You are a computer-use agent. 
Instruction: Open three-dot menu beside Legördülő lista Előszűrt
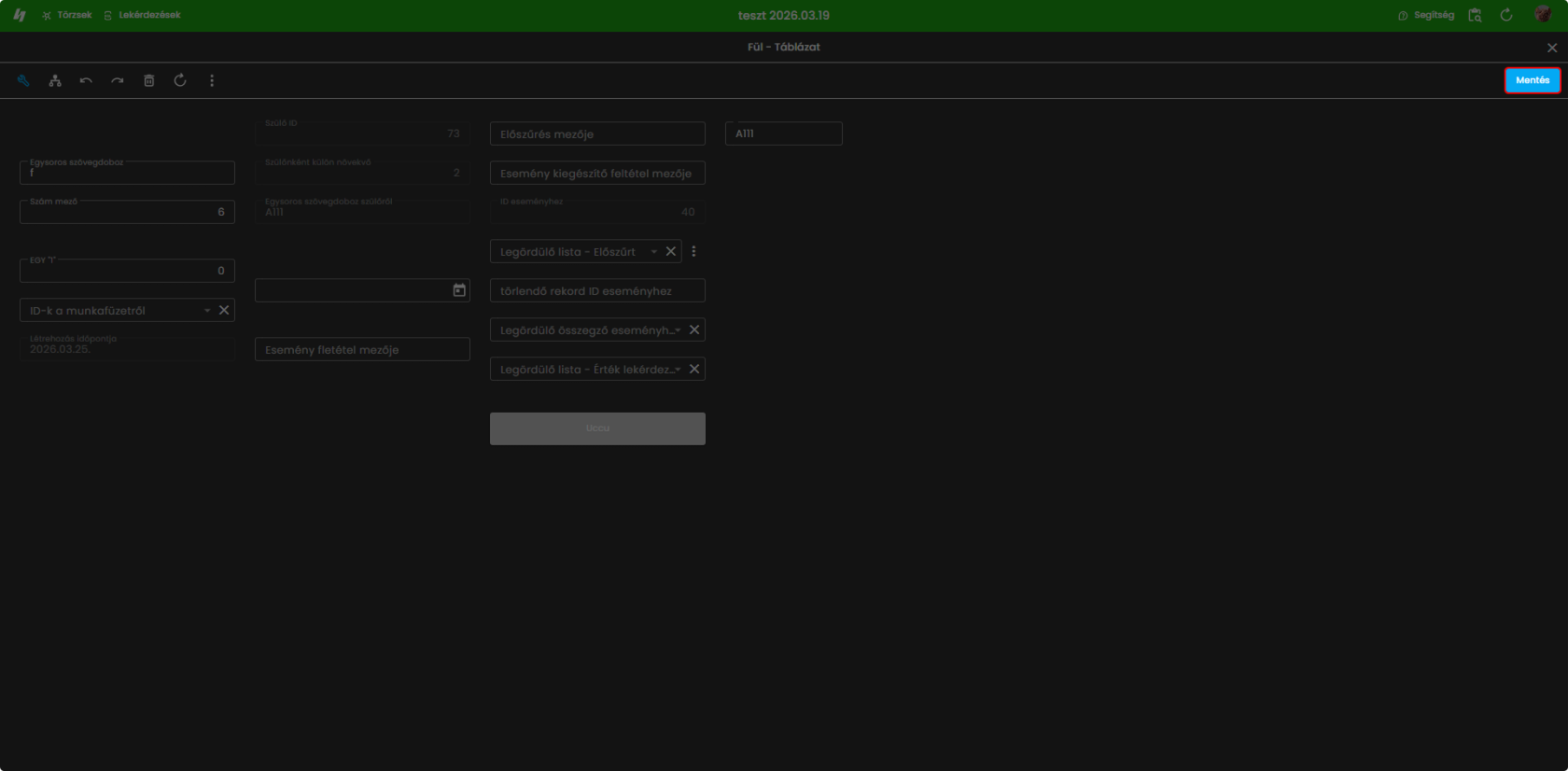(x=693, y=251)
